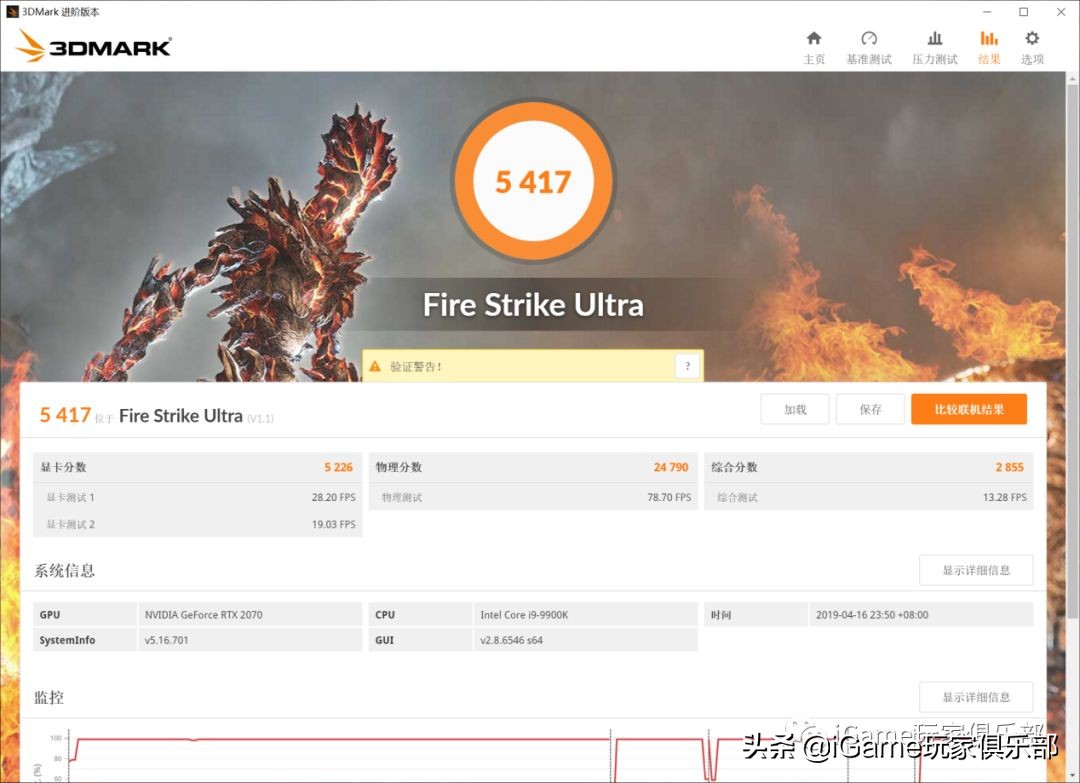Viewport: 1080px width, 783px height.
Task: Click the 物理分数 score value 24 790
Action: [671, 467]
